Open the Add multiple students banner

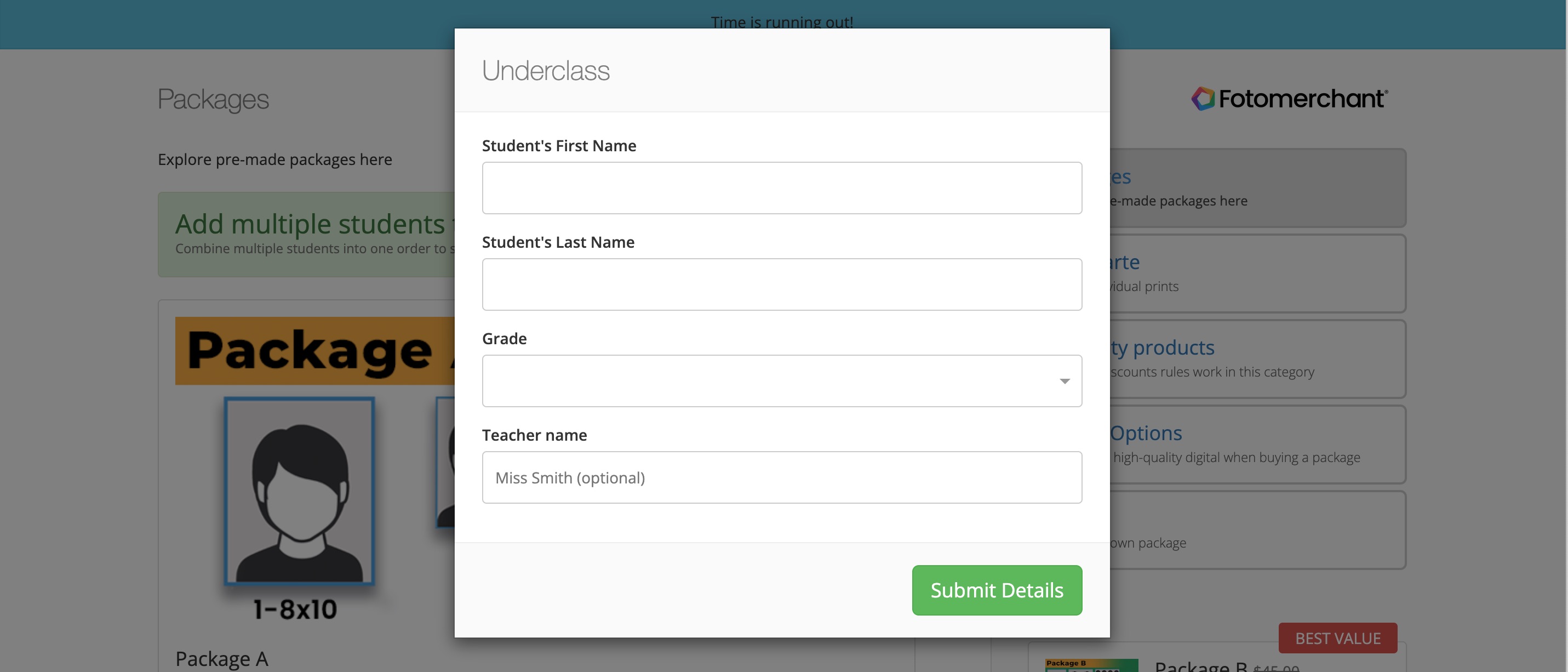tap(306, 235)
